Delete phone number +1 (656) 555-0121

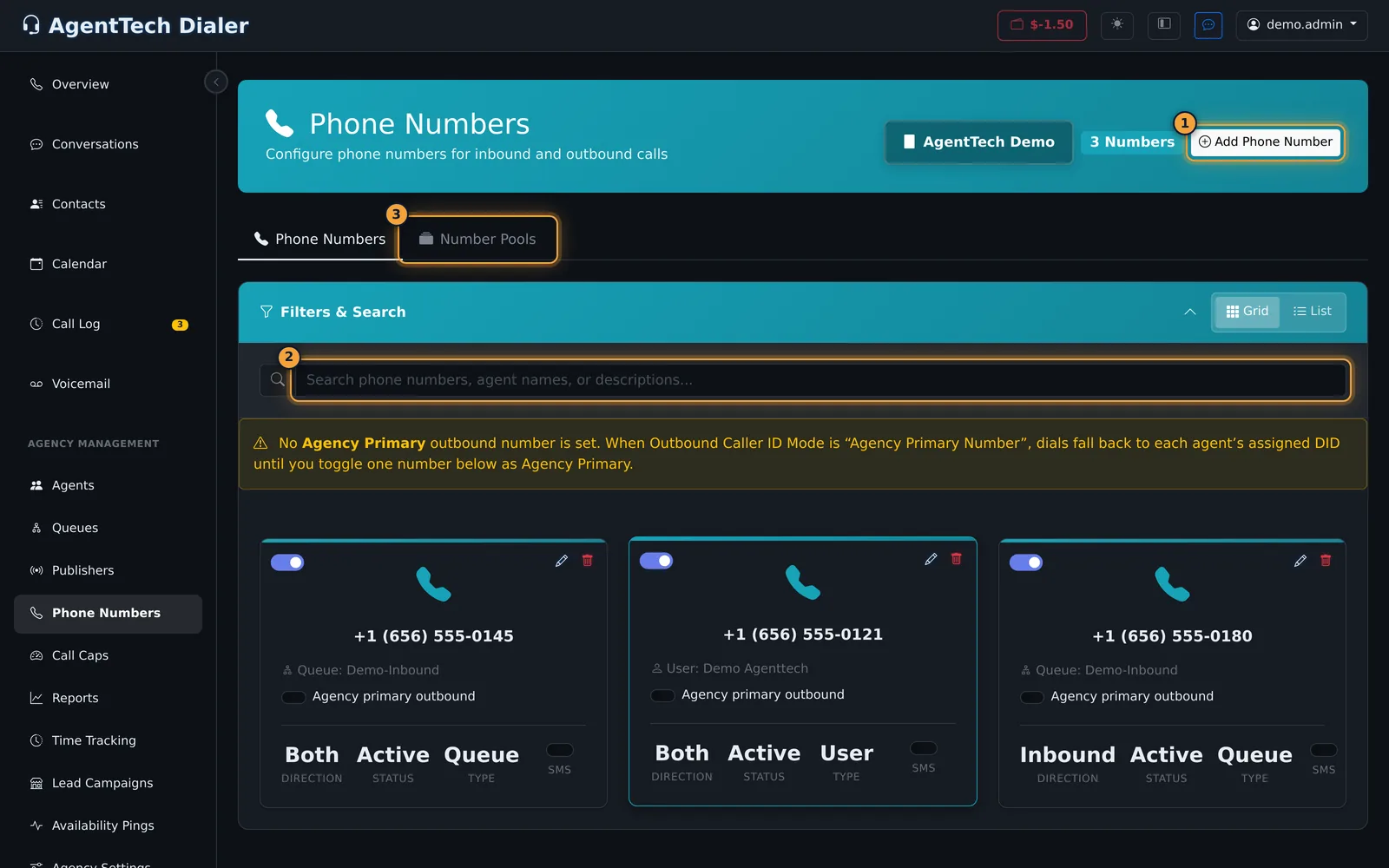click(957, 559)
